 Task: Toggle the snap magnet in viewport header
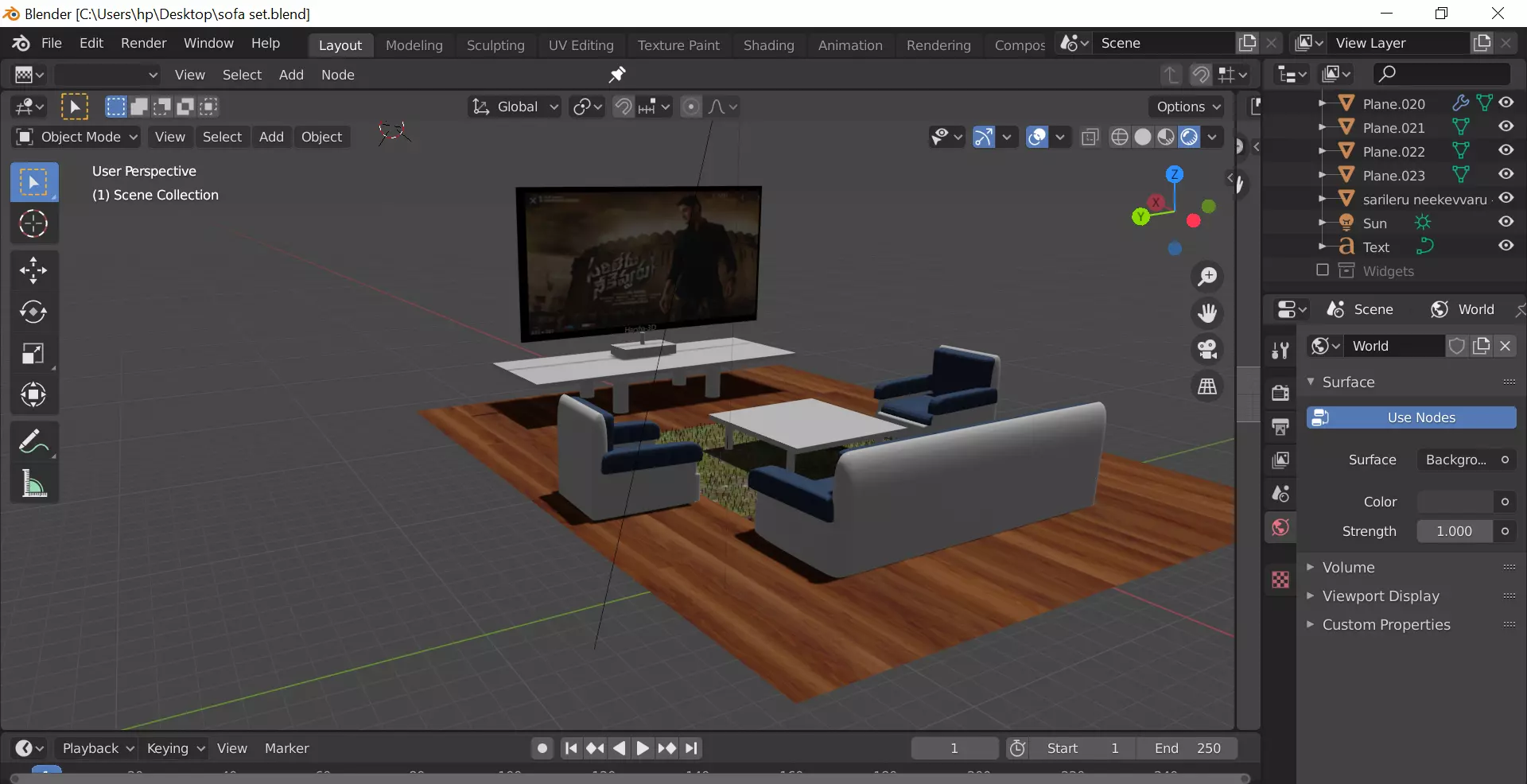624,107
